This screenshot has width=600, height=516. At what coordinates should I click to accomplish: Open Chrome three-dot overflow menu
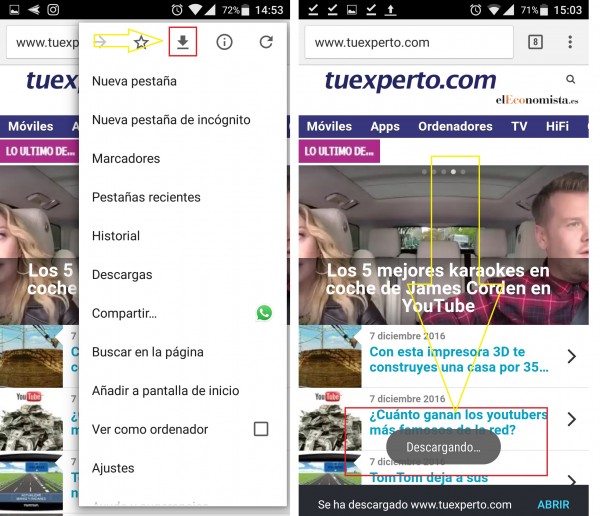(570, 42)
